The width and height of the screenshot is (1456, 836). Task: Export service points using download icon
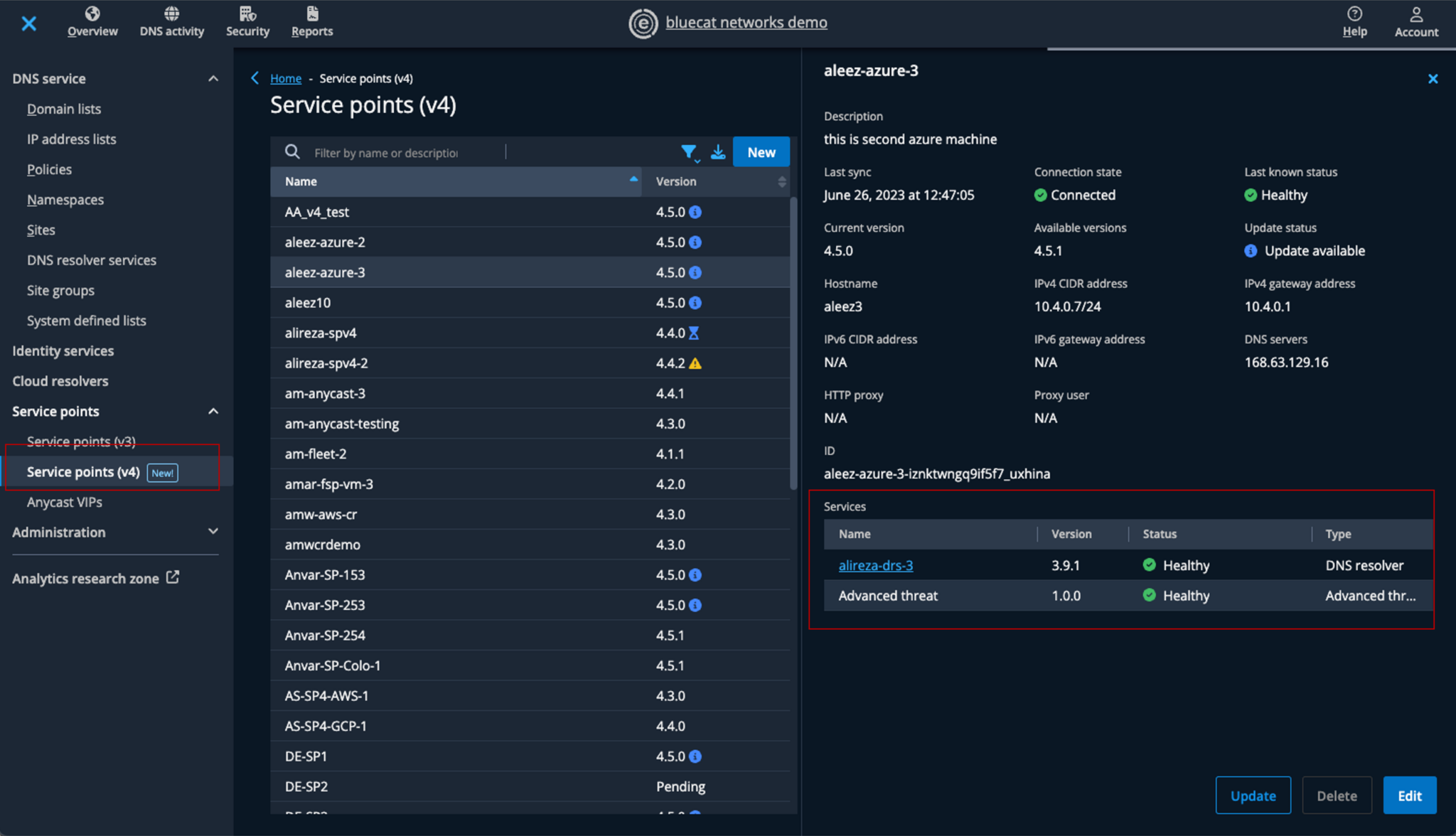[718, 151]
